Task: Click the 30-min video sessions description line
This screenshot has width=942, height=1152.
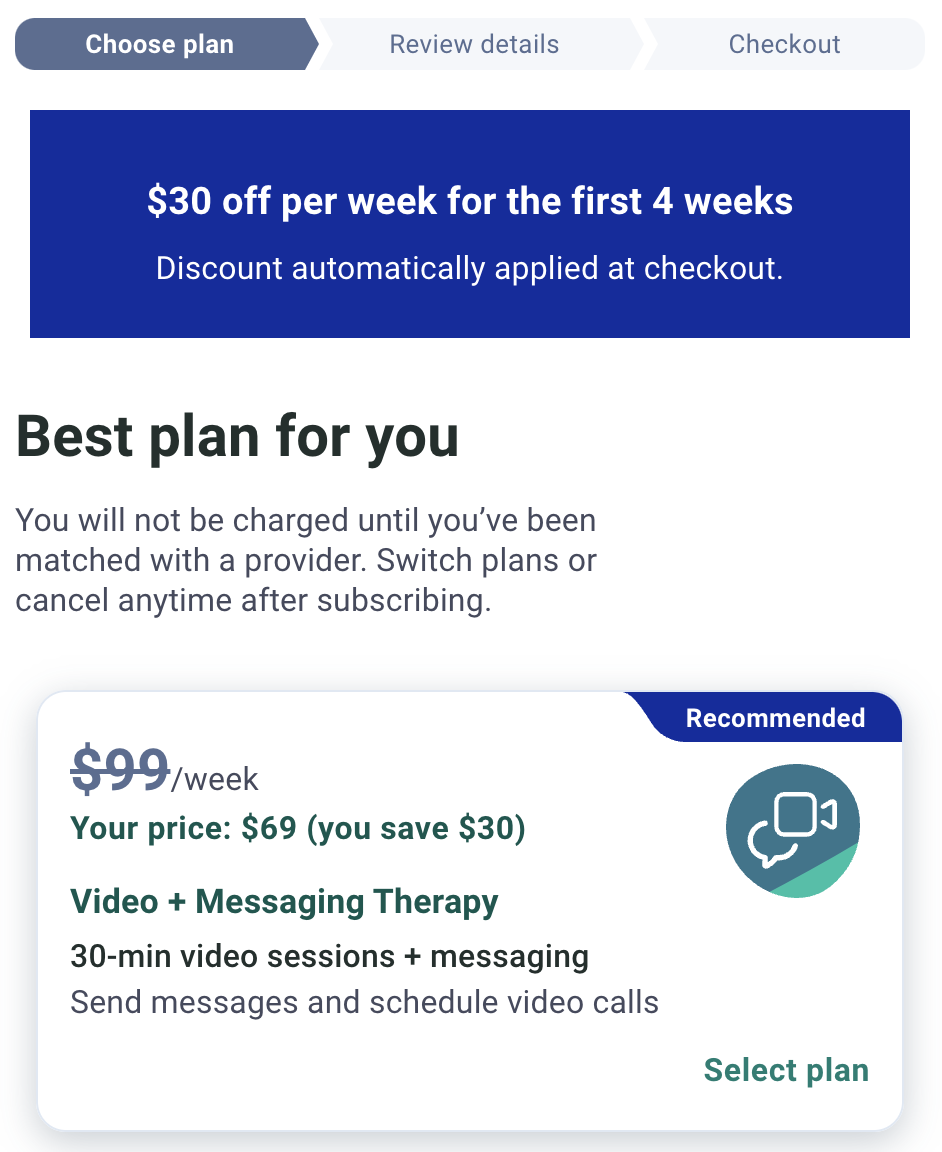Action: pos(329,957)
